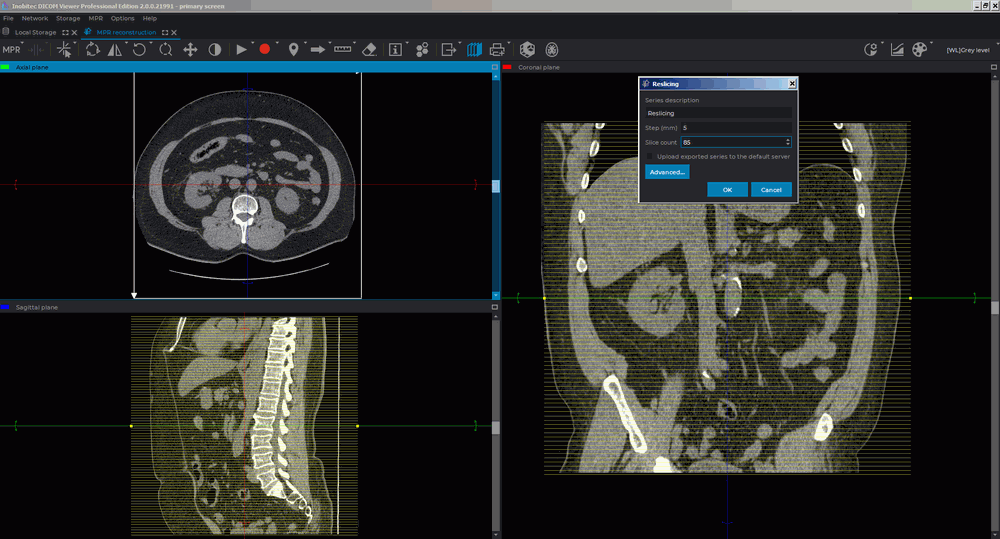Maximize the Axial plane view

(494, 67)
